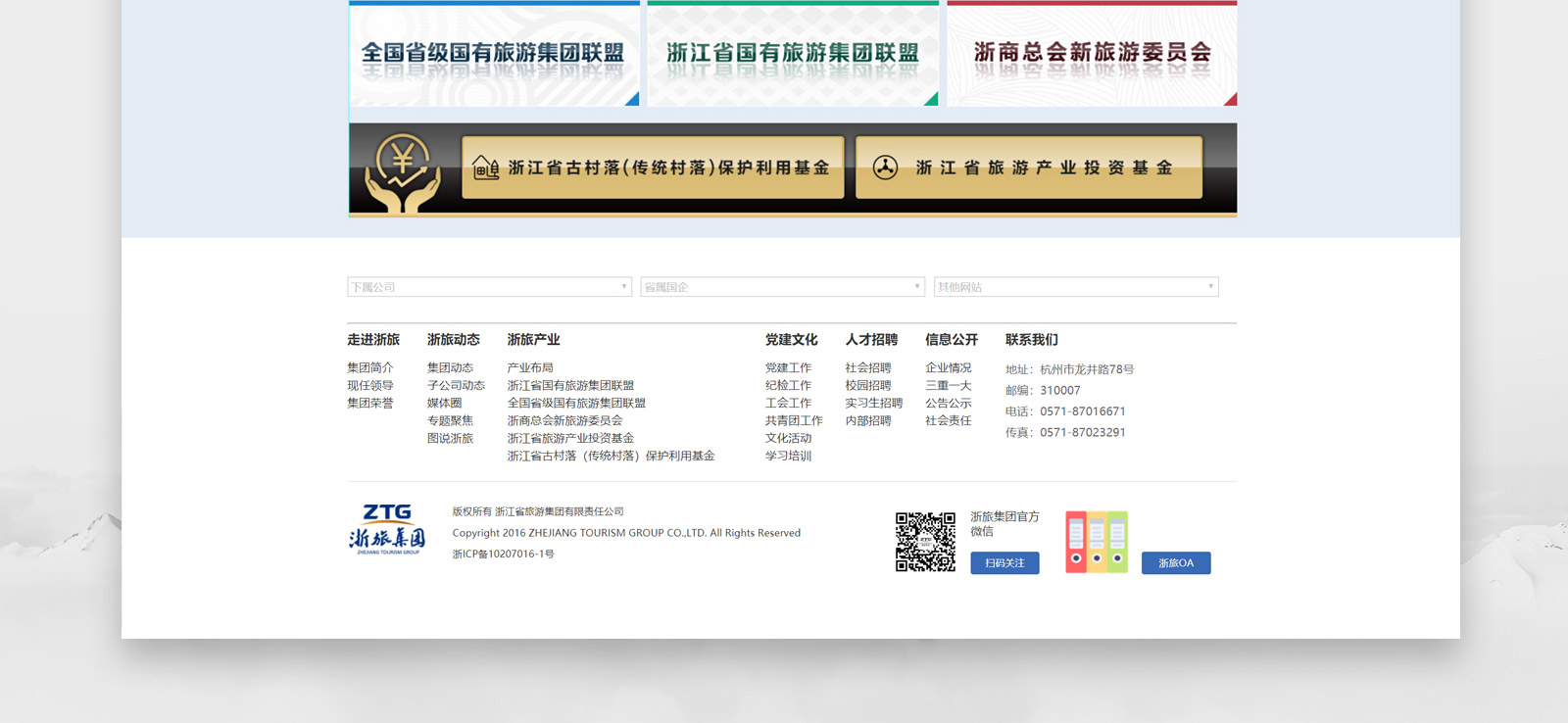The height and width of the screenshot is (723, 1568).
Task: Click the 扫码关注 button
Action: [1004, 563]
